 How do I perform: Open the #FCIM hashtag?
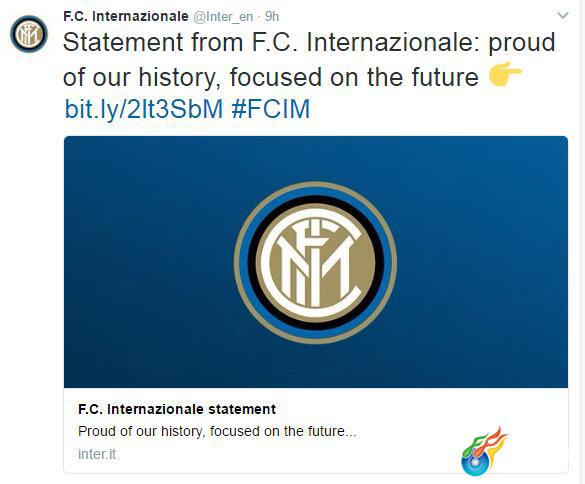coord(270,109)
